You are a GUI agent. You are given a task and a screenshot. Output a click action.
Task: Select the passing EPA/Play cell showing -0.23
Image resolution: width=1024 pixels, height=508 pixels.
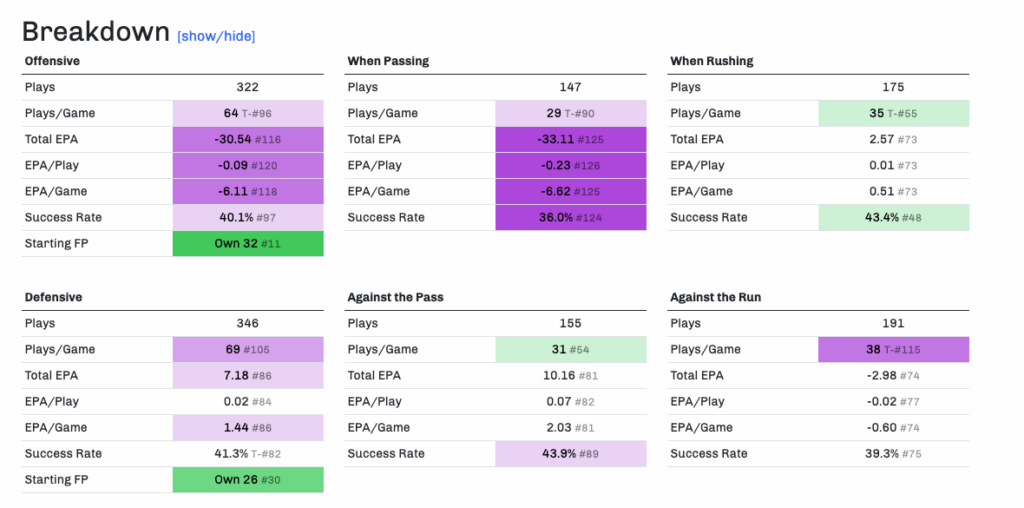pyautogui.click(x=571, y=165)
